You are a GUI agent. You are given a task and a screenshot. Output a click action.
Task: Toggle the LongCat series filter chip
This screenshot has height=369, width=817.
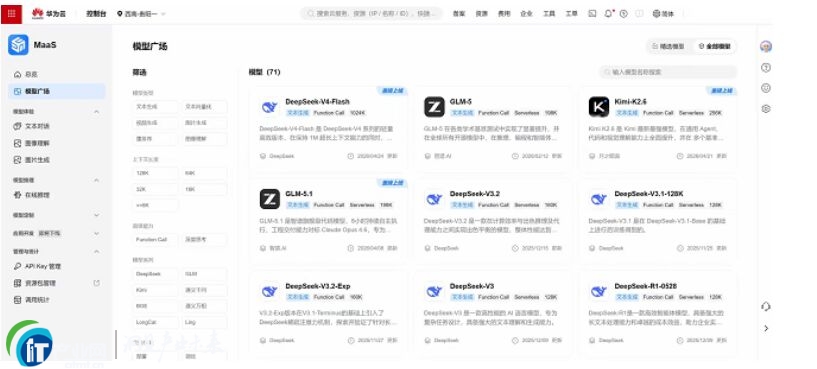tap(155, 323)
